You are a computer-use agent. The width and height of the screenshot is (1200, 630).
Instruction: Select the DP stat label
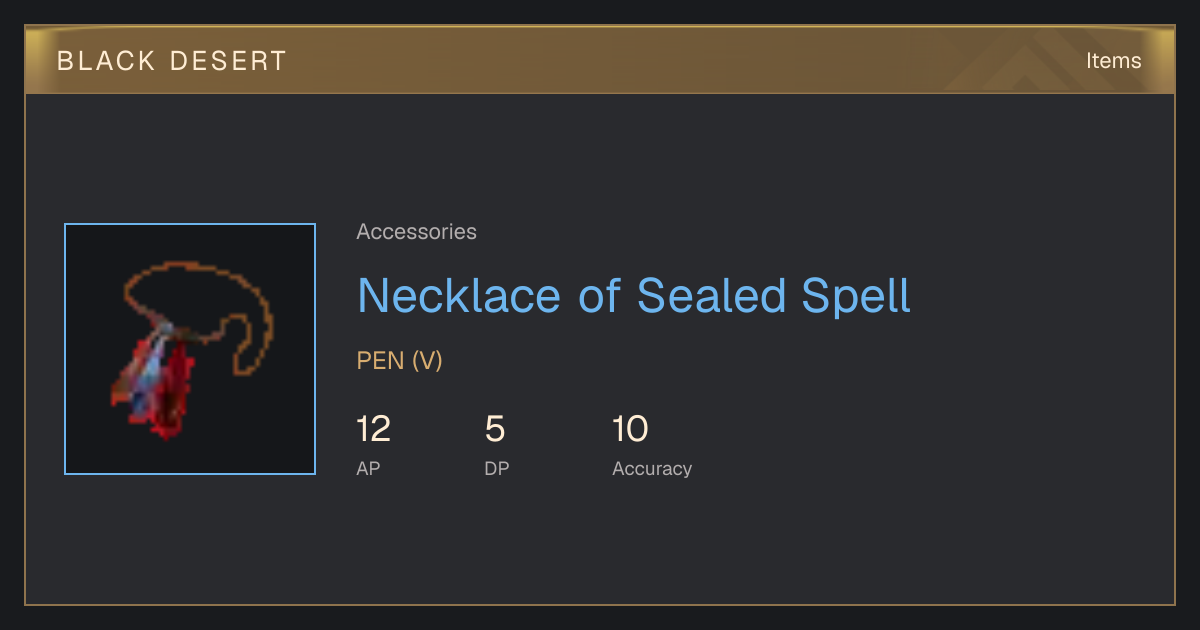(496, 468)
